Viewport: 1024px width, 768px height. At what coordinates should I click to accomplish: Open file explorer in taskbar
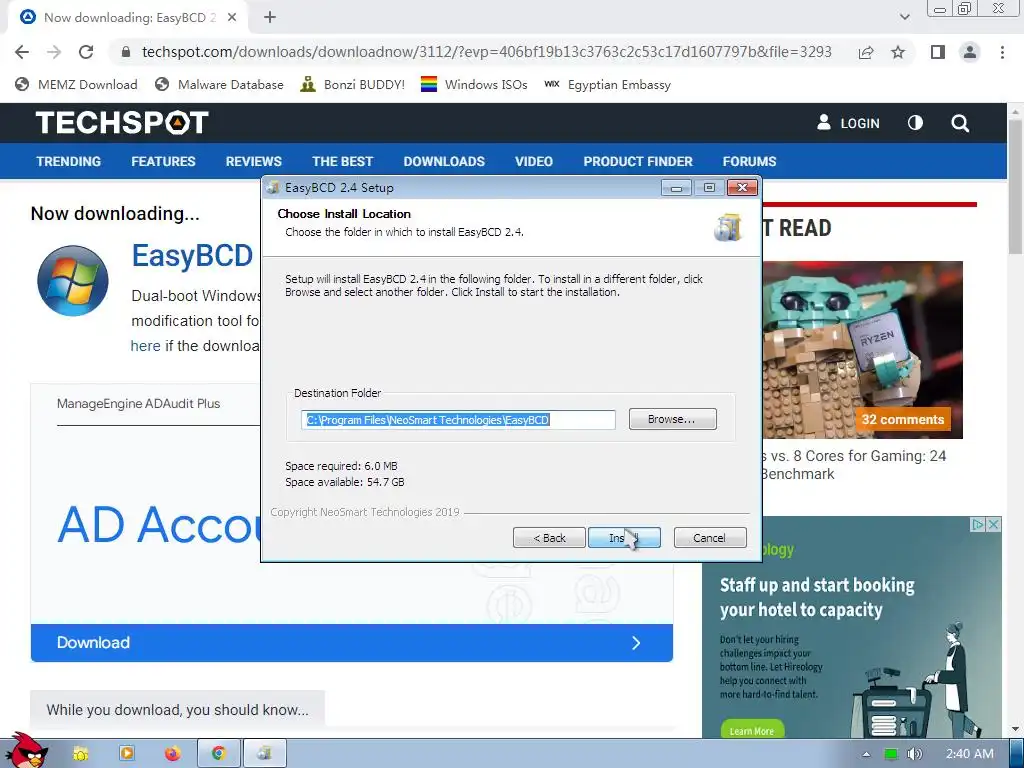pos(81,754)
